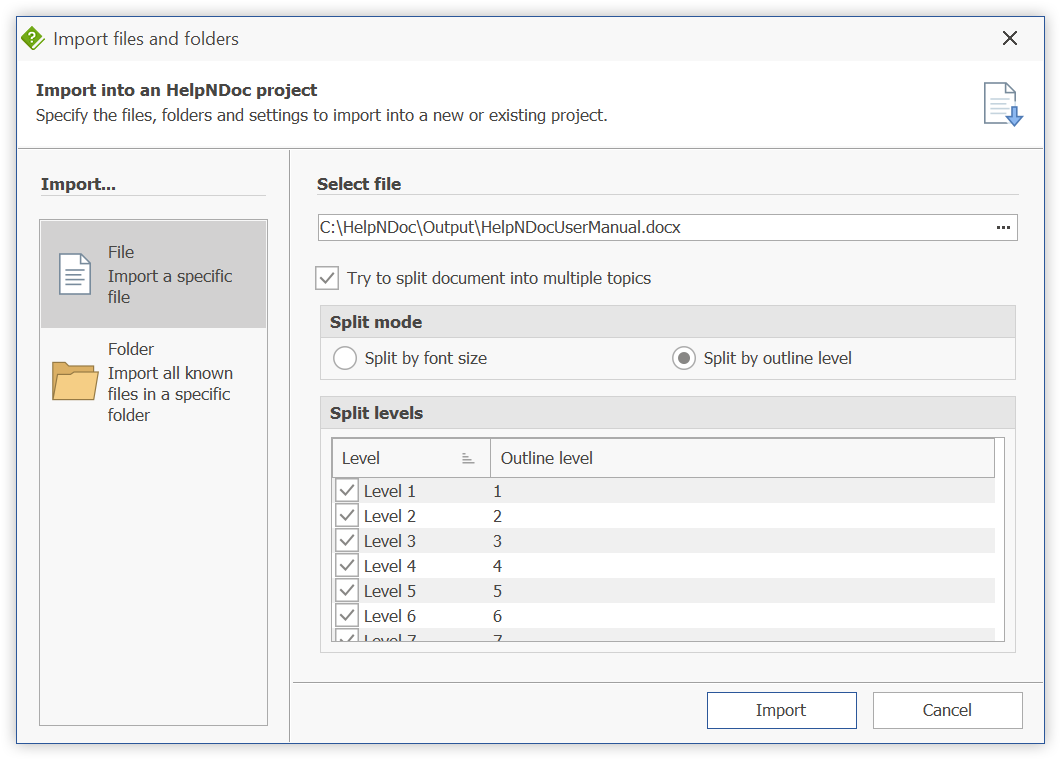Click the Import button

(782, 710)
